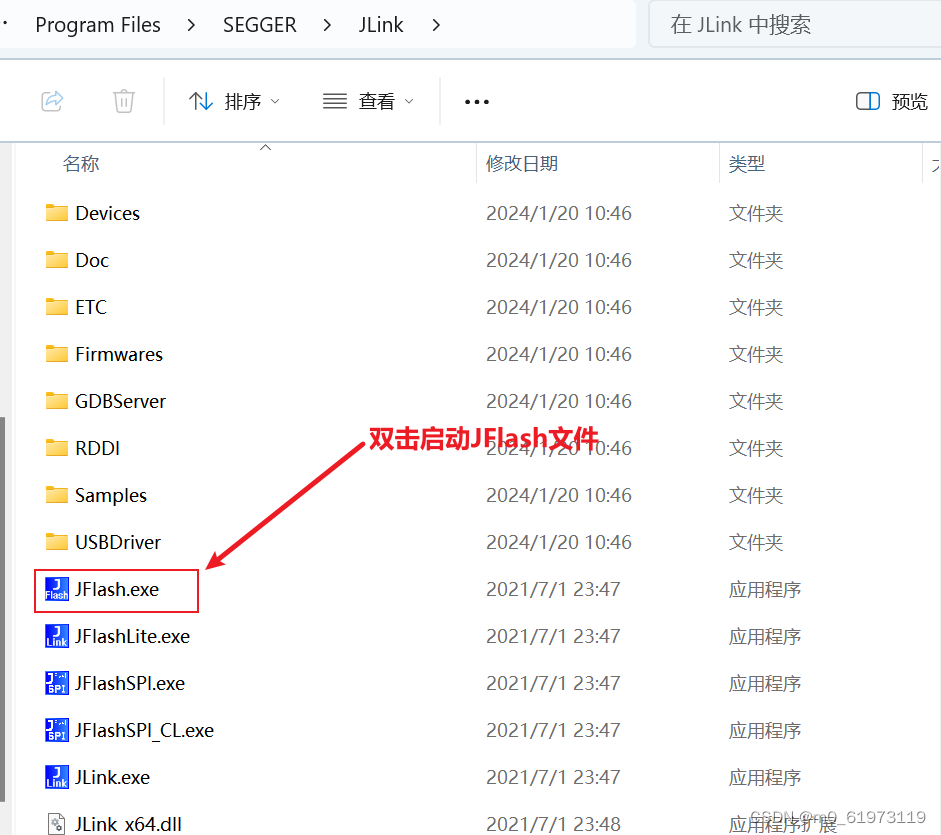Select the RDDI folder icon
Viewport: 941px width, 835px height.
(56, 448)
